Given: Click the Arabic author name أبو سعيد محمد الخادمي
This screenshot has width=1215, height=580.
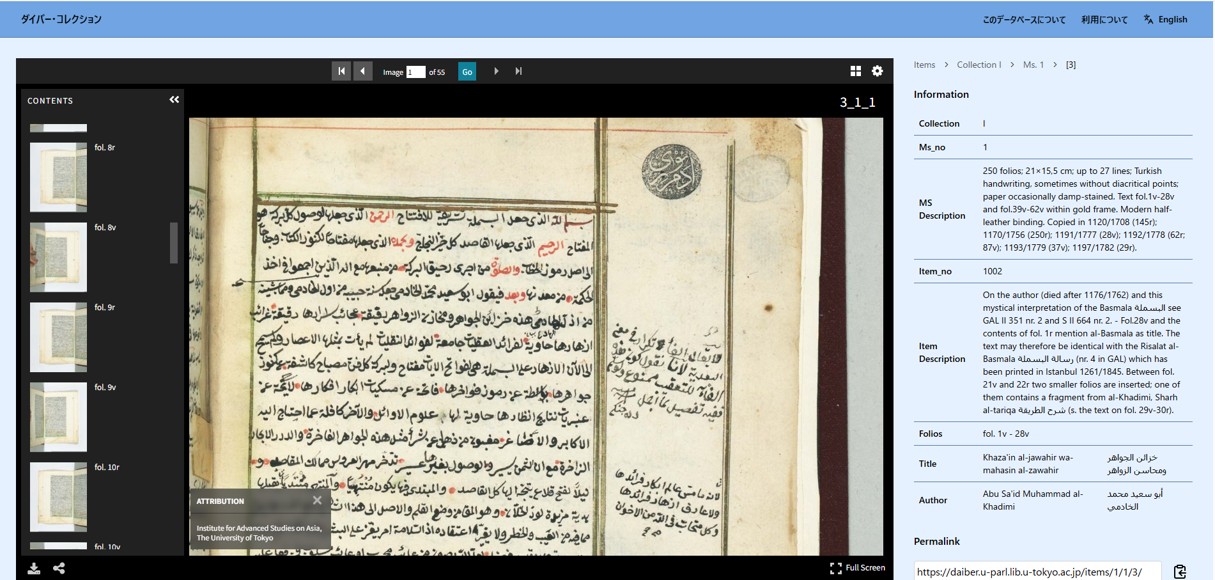Looking at the screenshot, I should tap(1135, 500).
